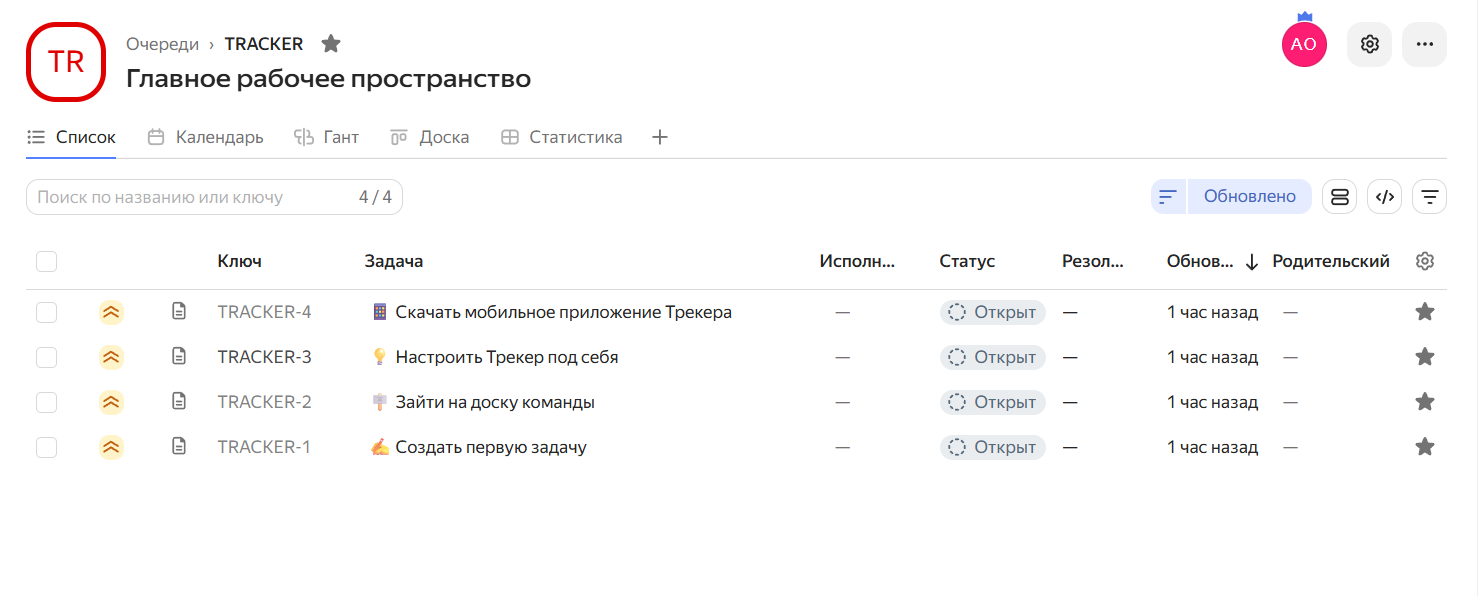Favorite TRACKER-1 with its star
The height and width of the screenshot is (596, 1478).
point(1425,447)
